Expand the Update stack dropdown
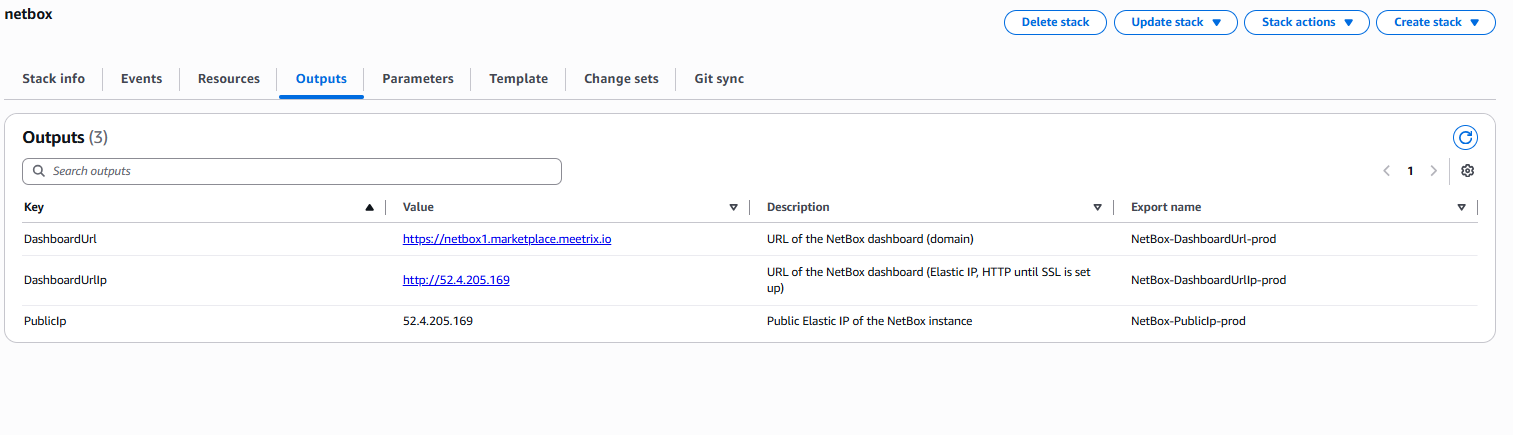Viewport: 1513px width, 435px height. 1176,22
